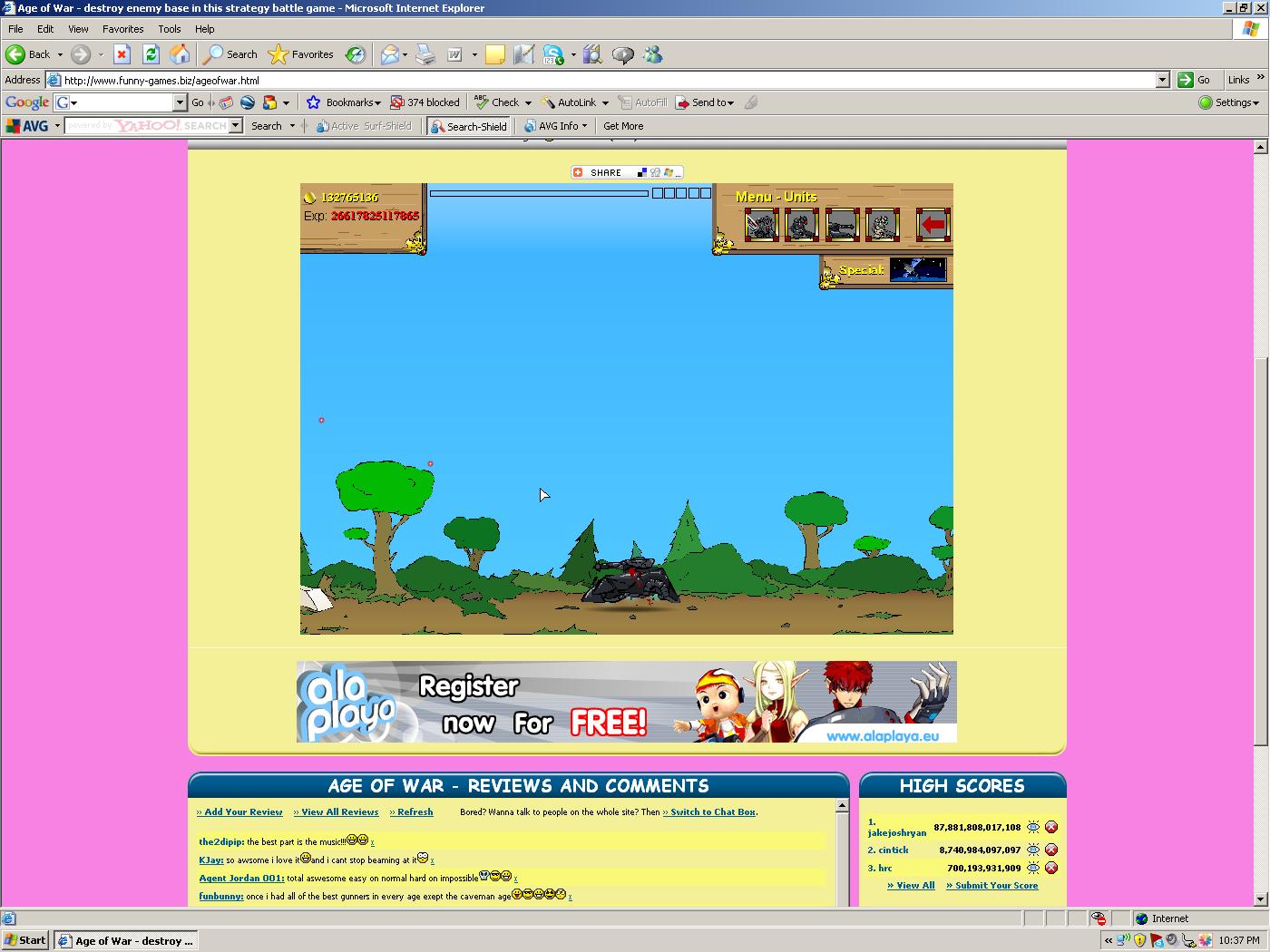
Task: Click the SHARE bookmark button
Action: coord(626,172)
